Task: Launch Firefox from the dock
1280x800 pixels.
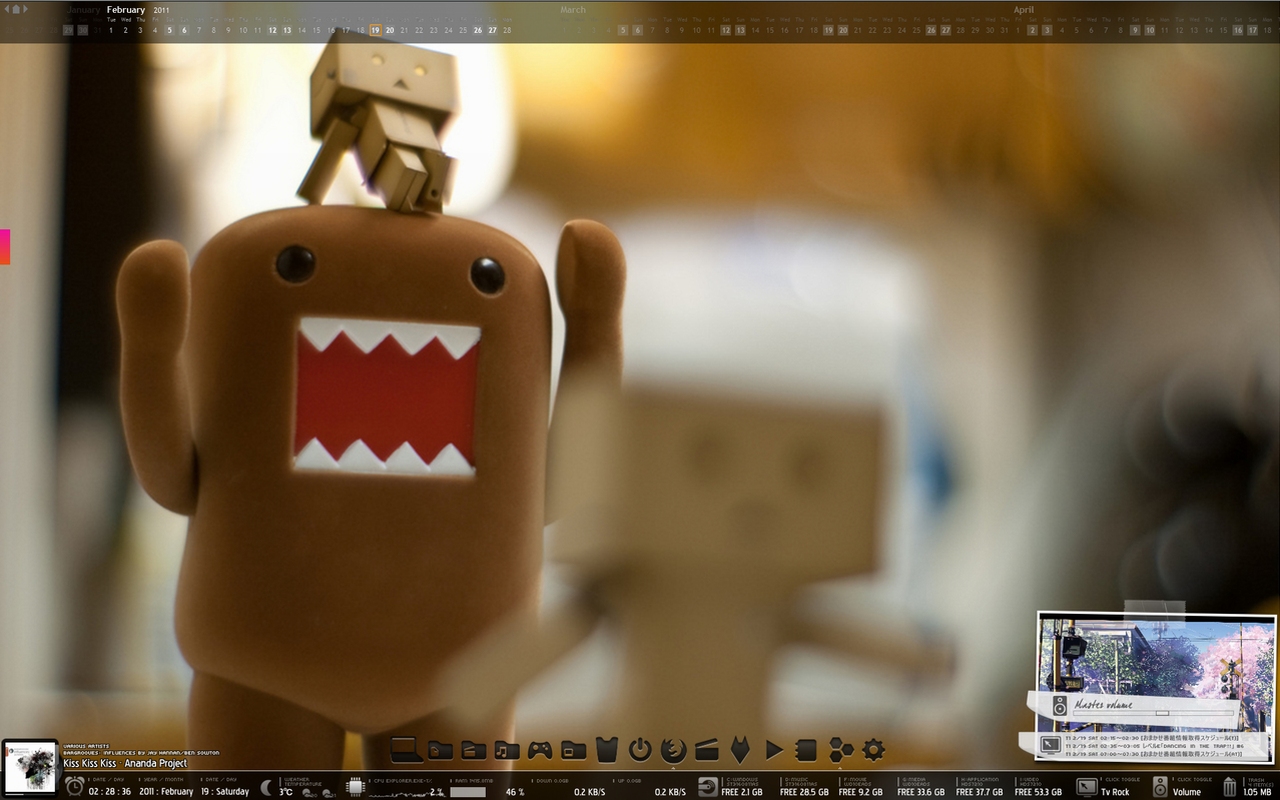Action: 674,749
